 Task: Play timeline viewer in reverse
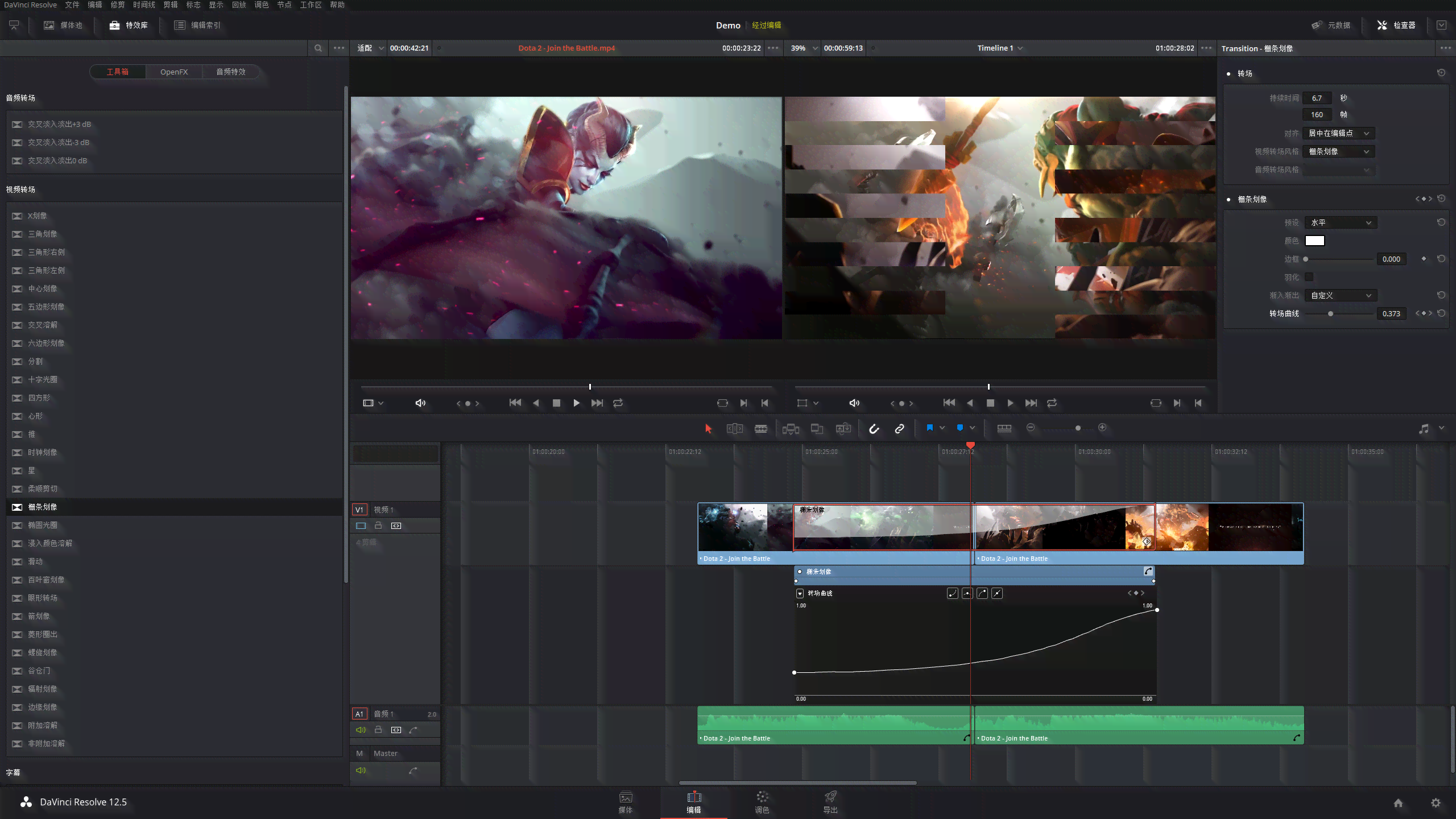point(970,403)
